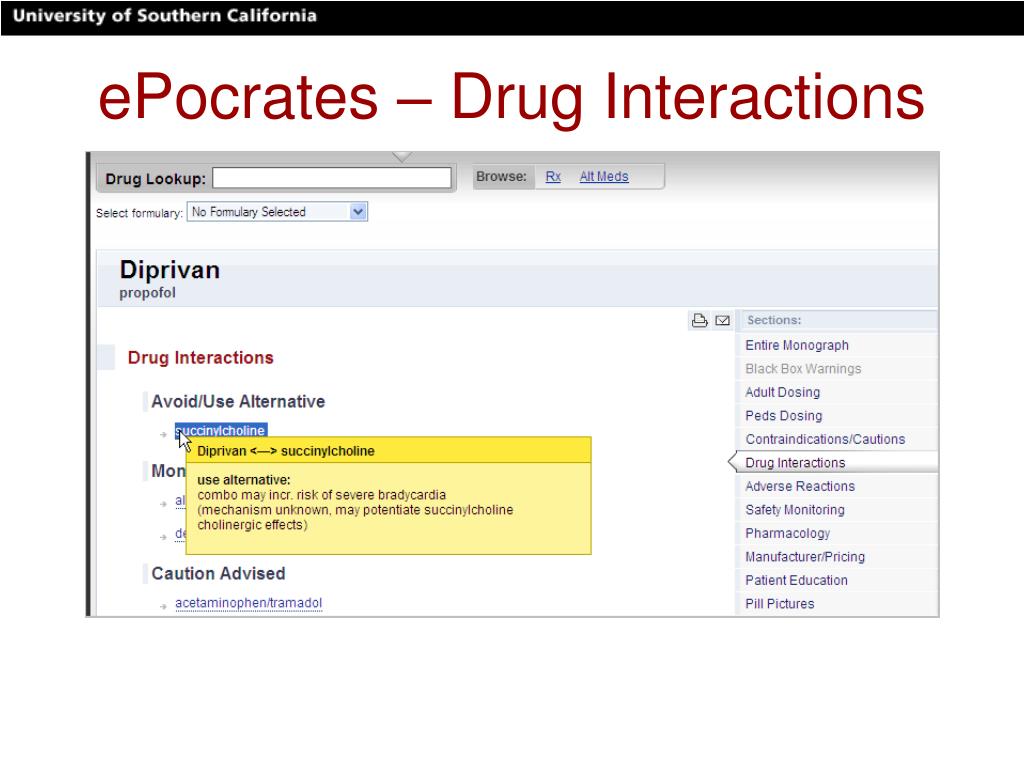Jump to the Pharmacology section
Viewport: 1024px width, 768px height.
pyautogui.click(x=788, y=533)
